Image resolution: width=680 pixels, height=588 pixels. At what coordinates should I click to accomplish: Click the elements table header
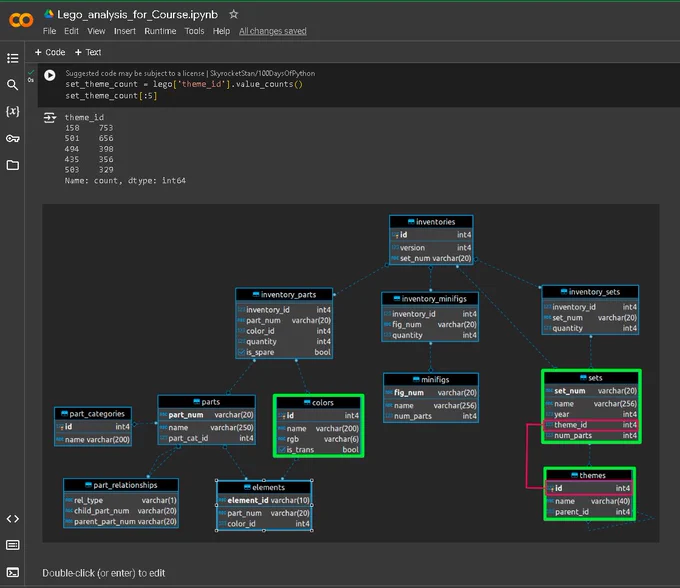click(x=264, y=487)
